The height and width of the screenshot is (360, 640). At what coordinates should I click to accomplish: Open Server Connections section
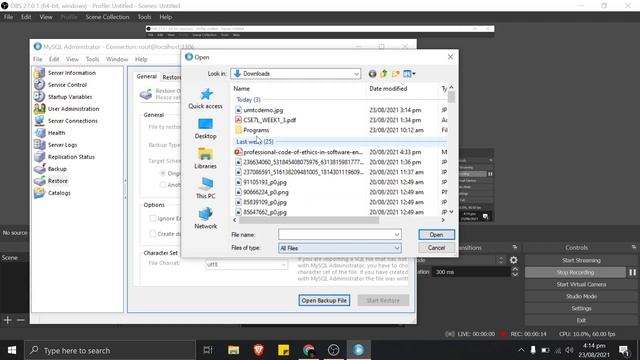click(x=73, y=121)
